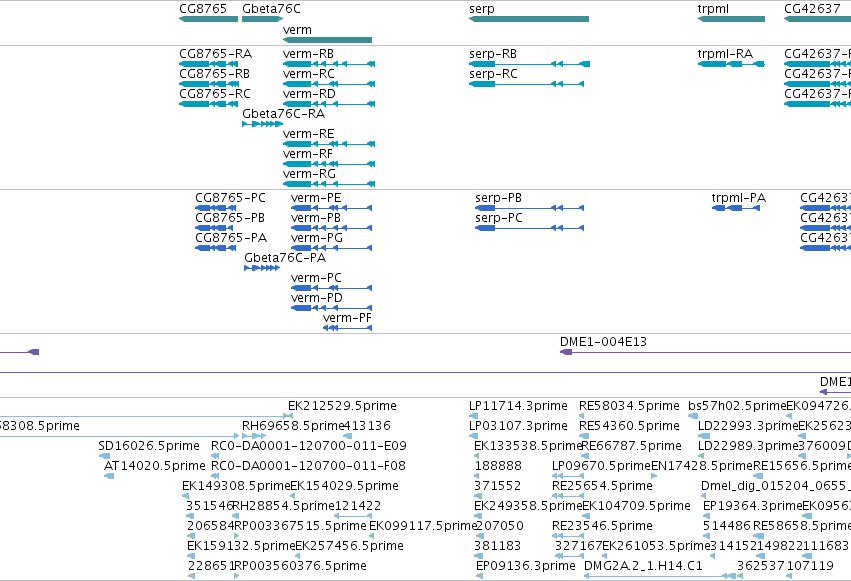The height and width of the screenshot is (581, 851).
Task: Select verm-RF transcript label
Action: pyautogui.click(x=307, y=154)
